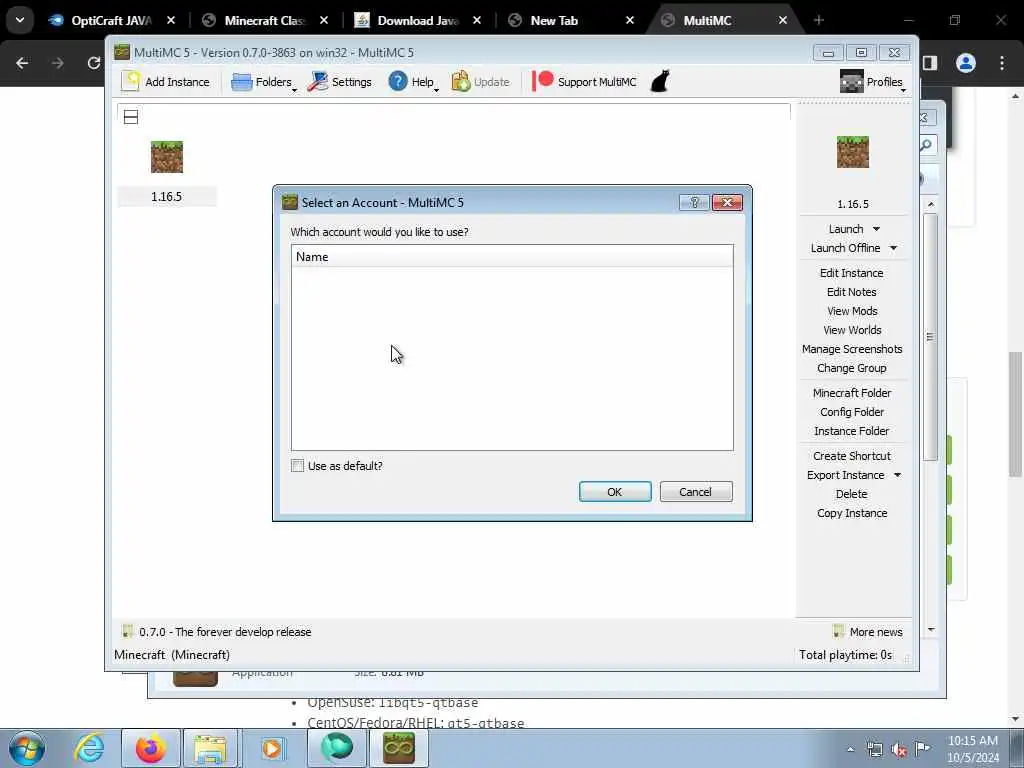Click the Action Center flag tray icon
1024x768 pixels.
pos(923,750)
